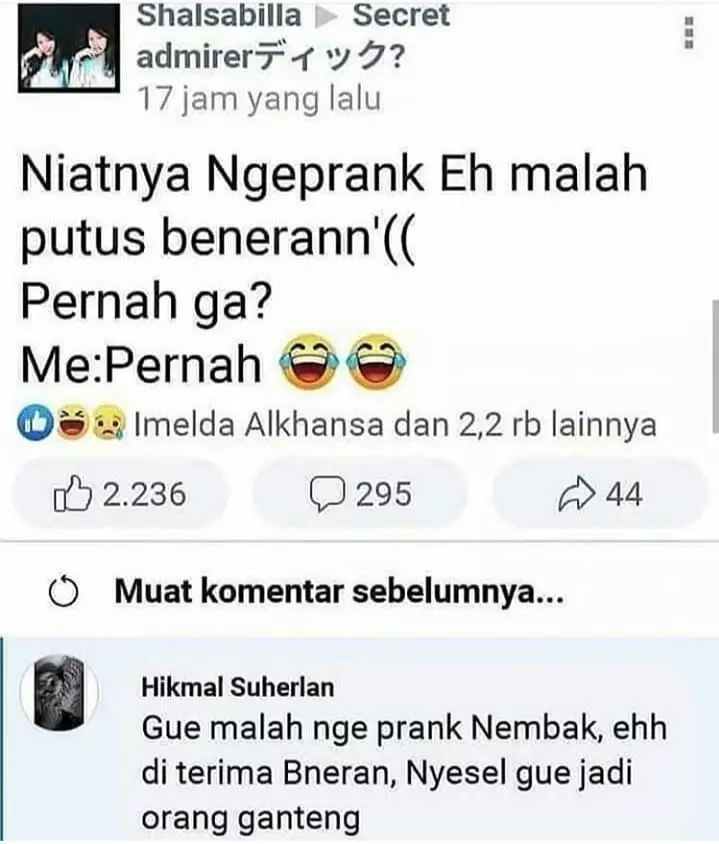Tap the thumbs-up Like icon

[x=72, y=494]
